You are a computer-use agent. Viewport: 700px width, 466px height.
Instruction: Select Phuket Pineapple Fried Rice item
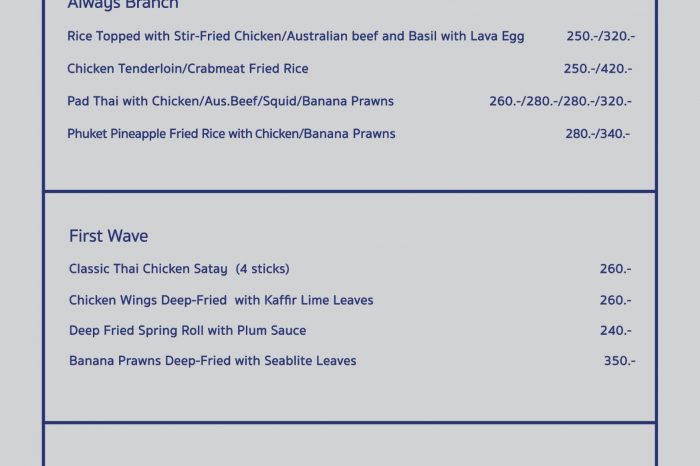tap(231, 134)
